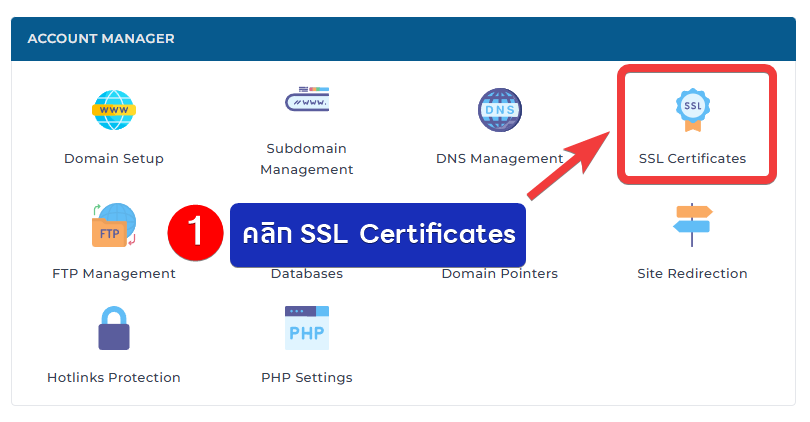810x422 pixels.
Task: Click the Domain Setup globe icon
Action: tap(113, 111)
